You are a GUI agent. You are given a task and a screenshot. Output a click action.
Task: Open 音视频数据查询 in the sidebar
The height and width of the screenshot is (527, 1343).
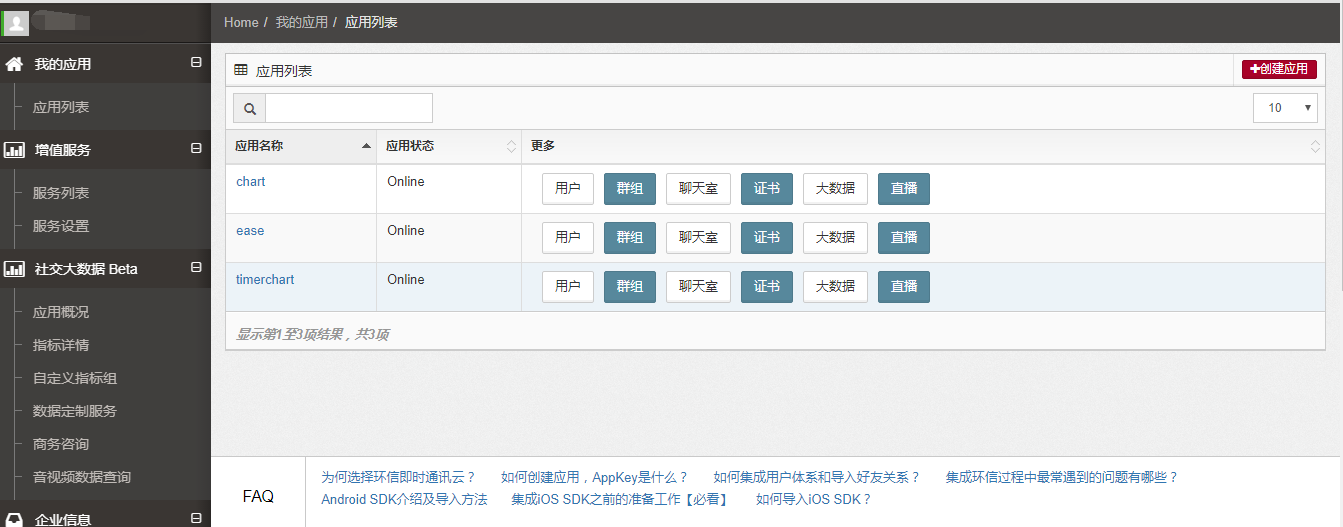[x=82, y=477]
